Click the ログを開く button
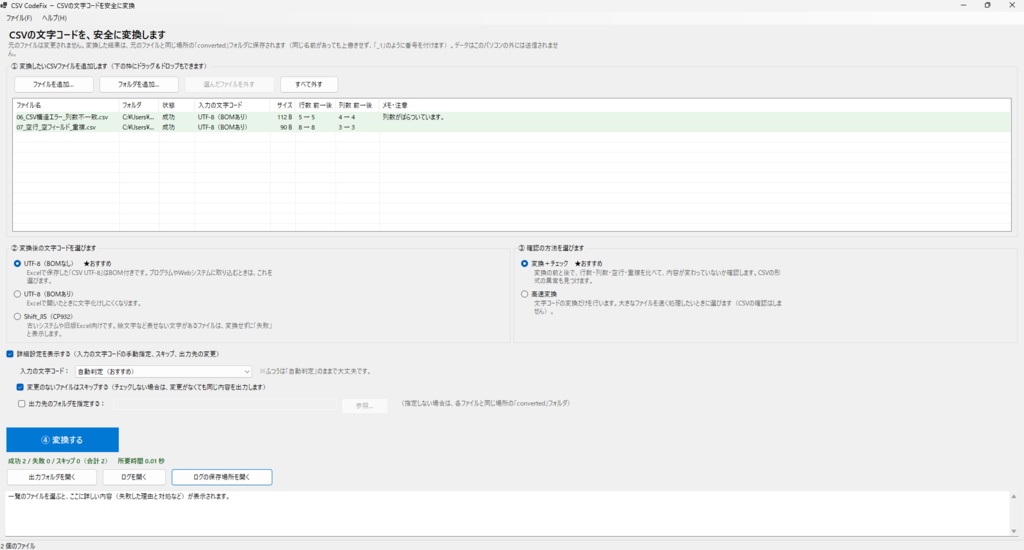 (134, 477)
